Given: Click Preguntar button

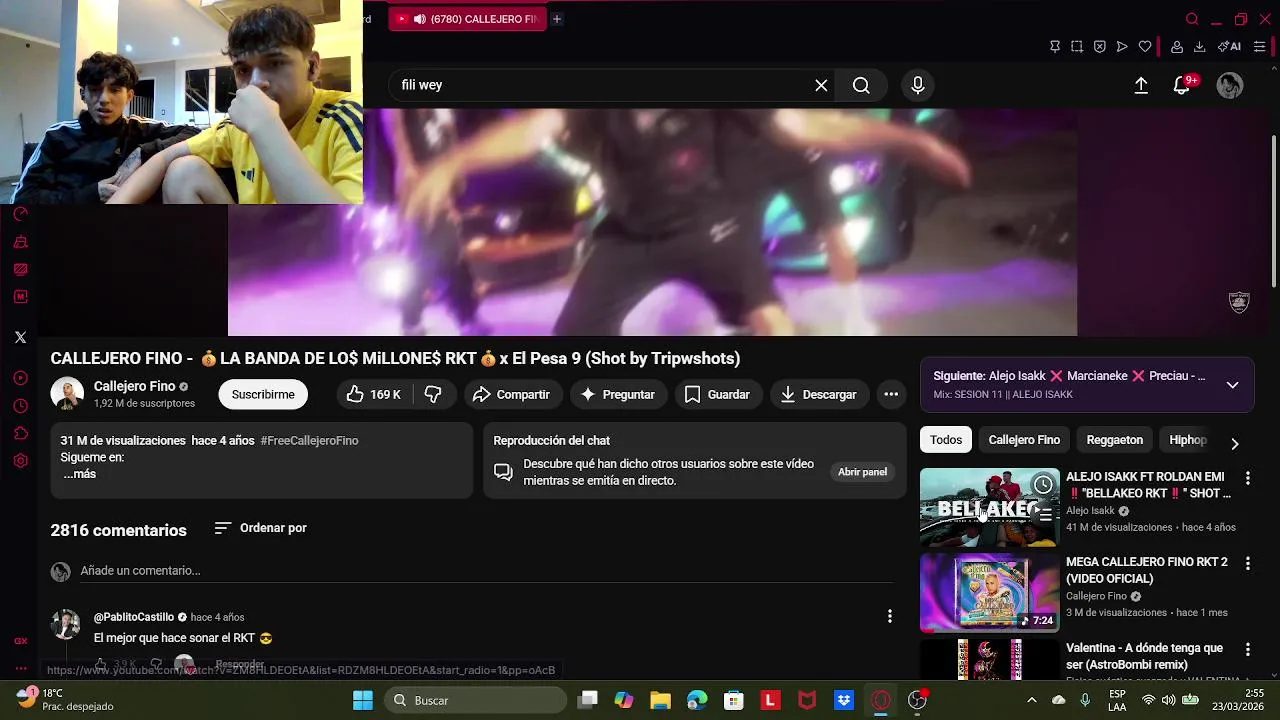Looking at the screenshot, I should pyautogui.click(x=618, y=394).
